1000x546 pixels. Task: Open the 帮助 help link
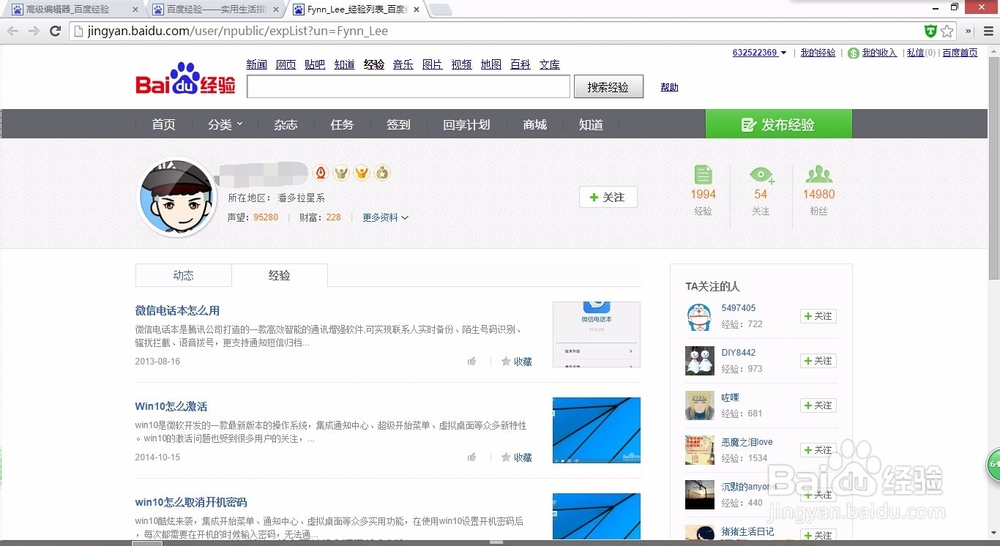pos(669,87)
